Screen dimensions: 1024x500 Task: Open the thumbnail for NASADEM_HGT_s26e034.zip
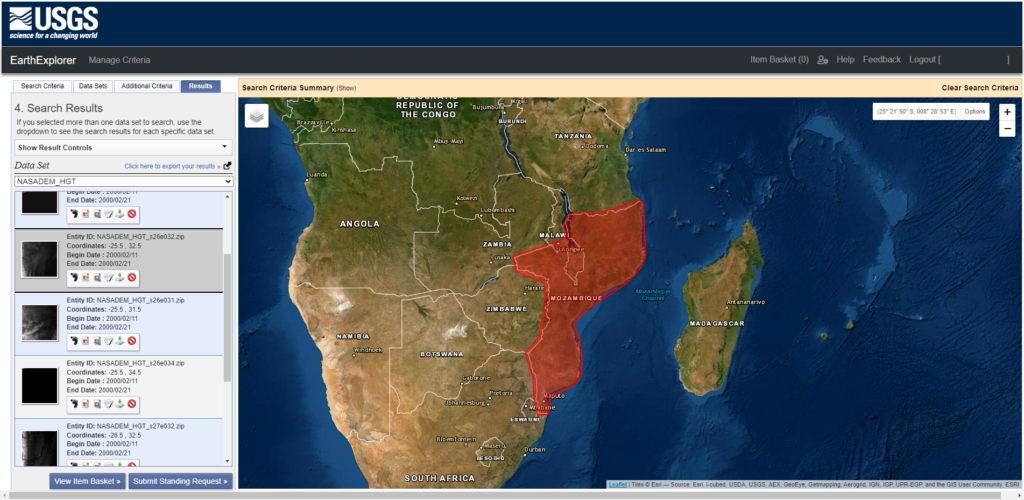[x=39, y=386]
